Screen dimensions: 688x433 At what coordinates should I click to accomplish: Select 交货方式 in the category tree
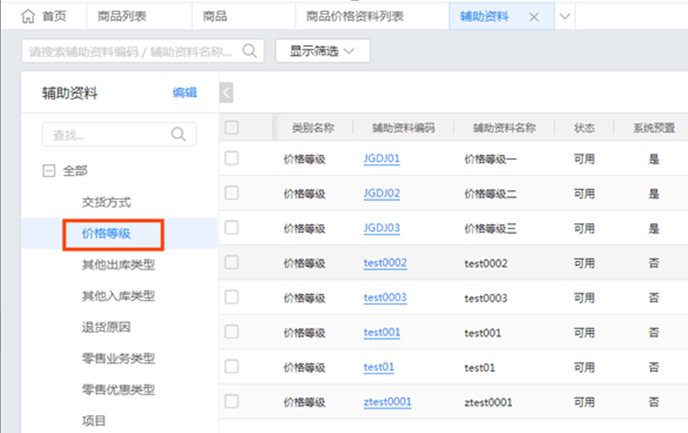[x=107, y=202]
